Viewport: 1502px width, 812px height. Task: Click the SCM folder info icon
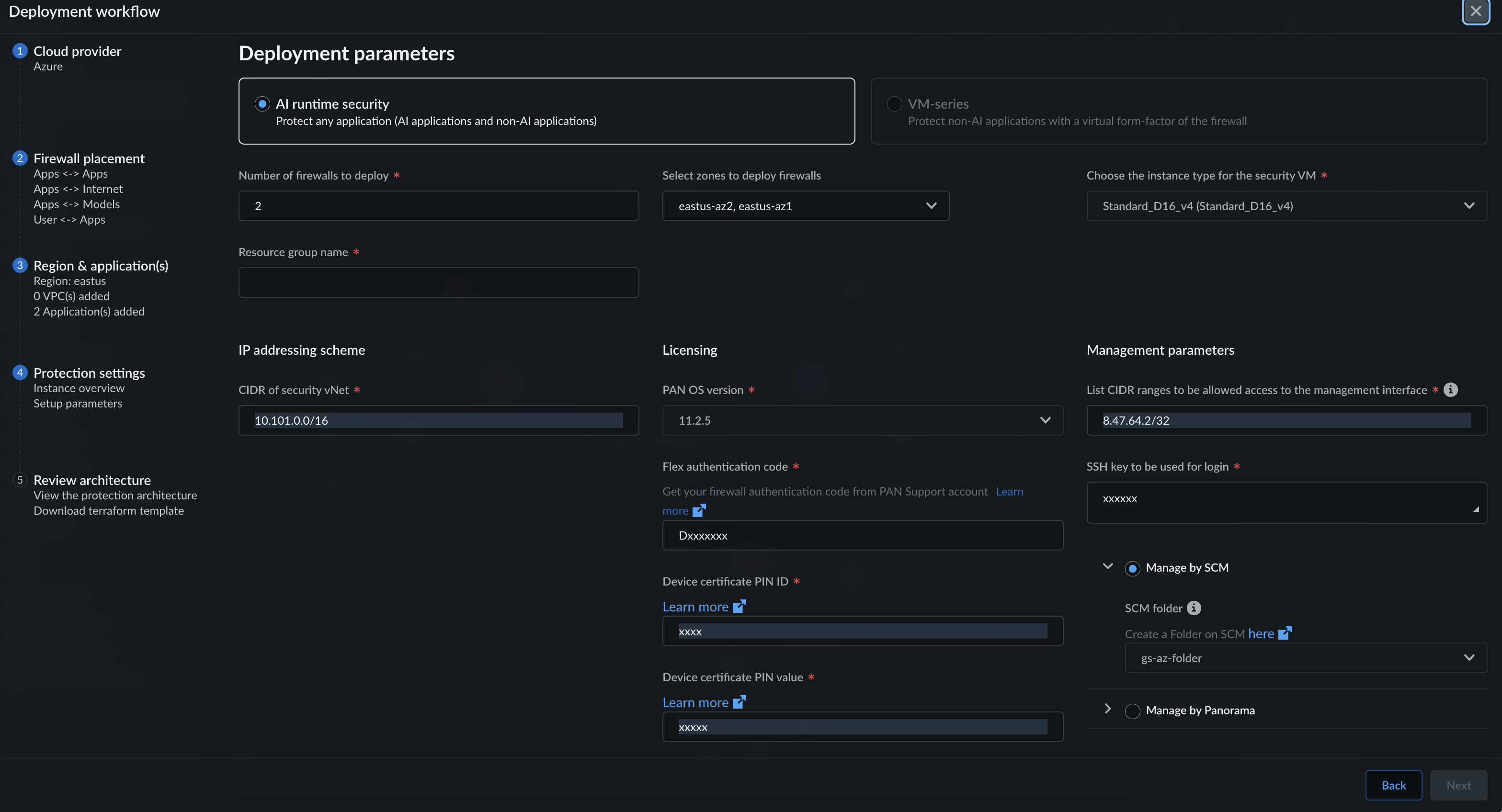tap(1194, 608)
